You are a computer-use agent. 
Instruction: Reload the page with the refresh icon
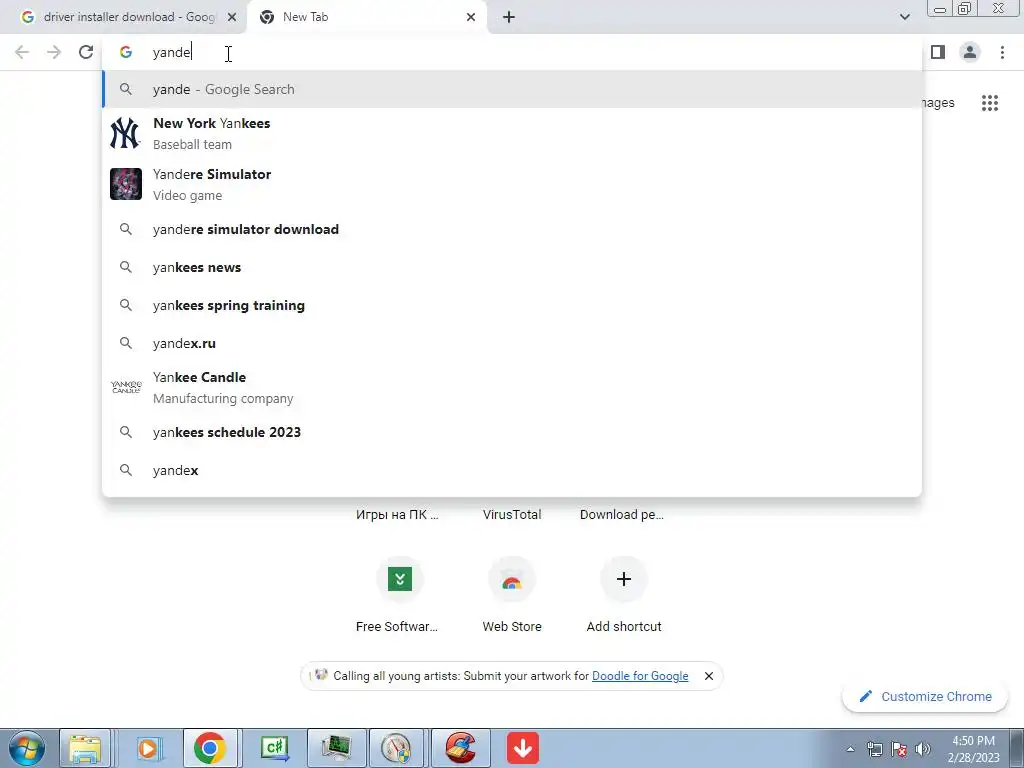coord(86,52)
